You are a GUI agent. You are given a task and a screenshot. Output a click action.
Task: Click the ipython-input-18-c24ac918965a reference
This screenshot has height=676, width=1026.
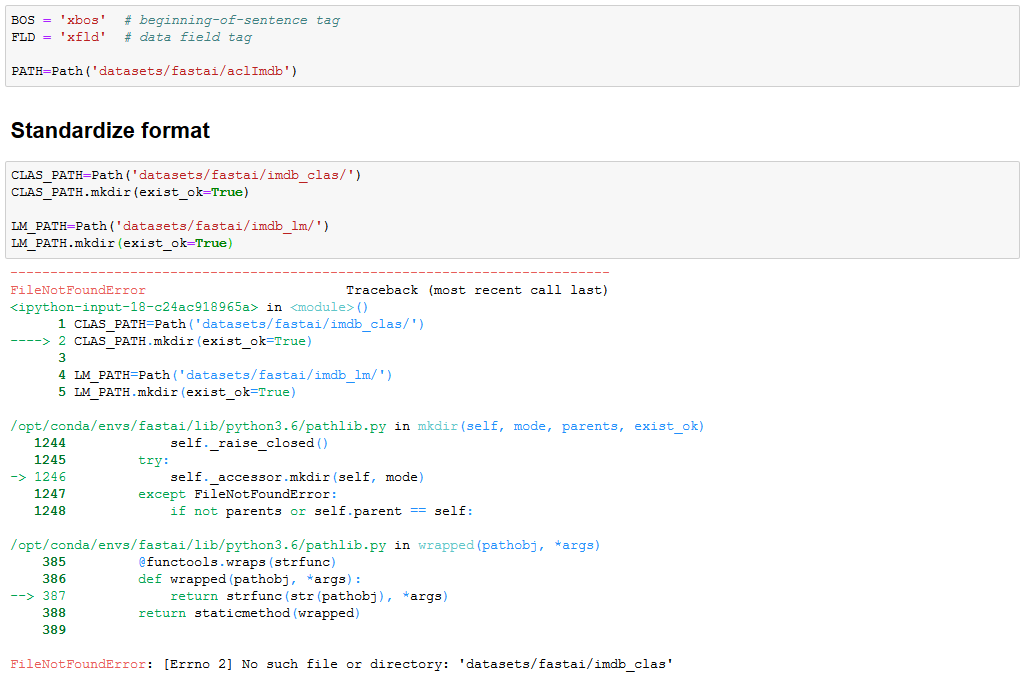134,308
